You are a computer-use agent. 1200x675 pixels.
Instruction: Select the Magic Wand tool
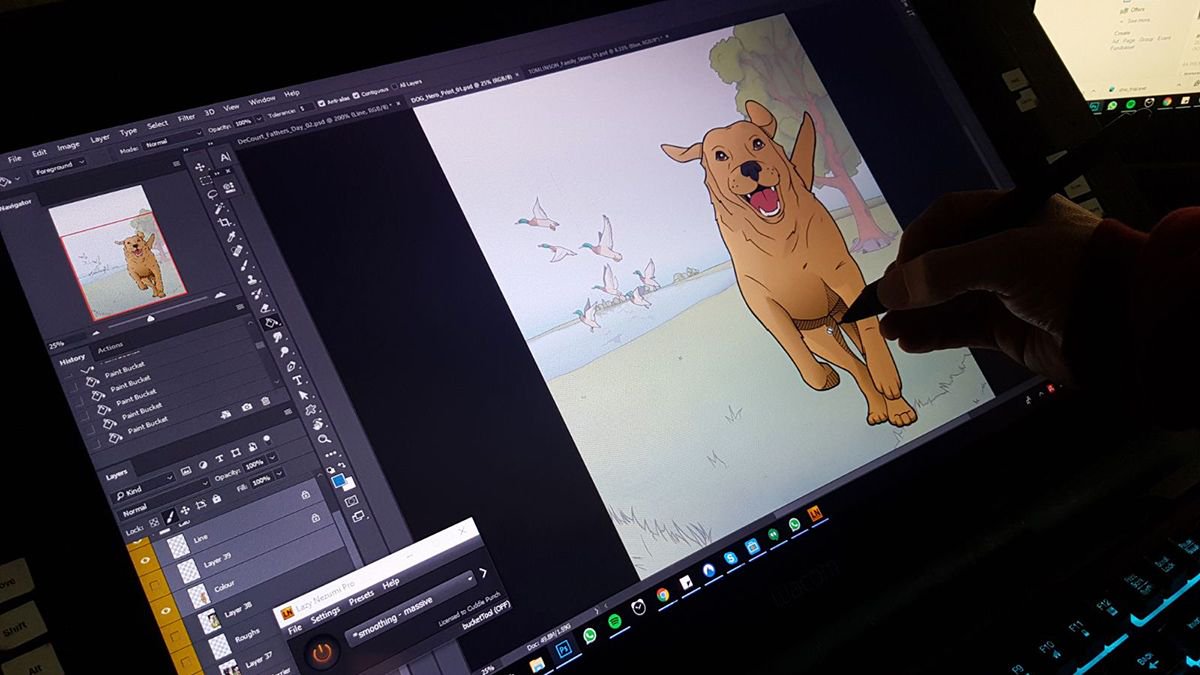click(x=218, y=208)
